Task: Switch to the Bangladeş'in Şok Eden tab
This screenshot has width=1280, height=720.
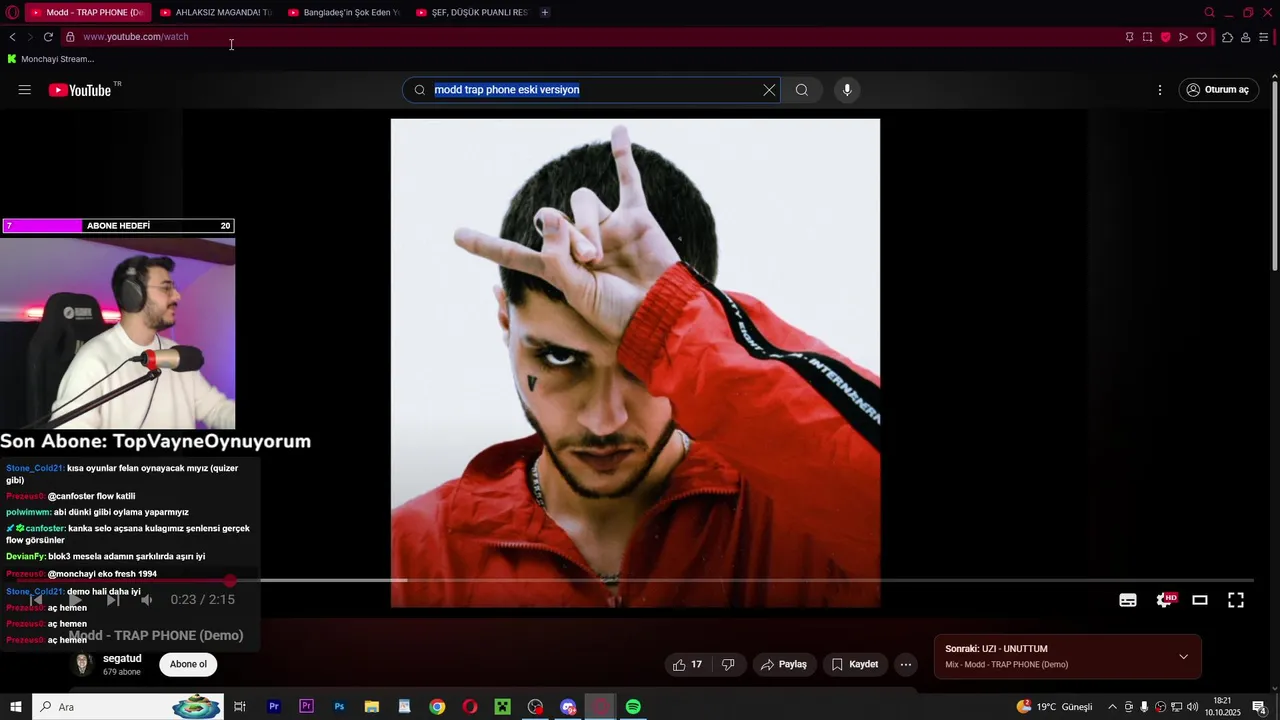Action: tap(344, 12)
